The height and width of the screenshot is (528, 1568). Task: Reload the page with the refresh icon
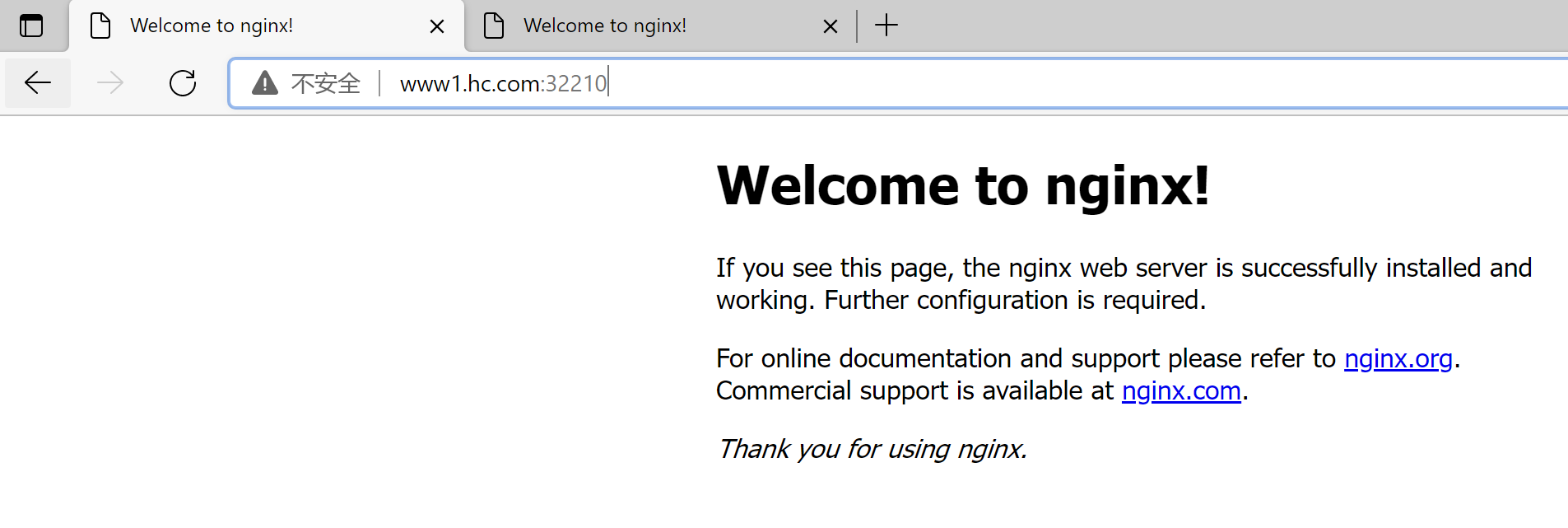[183, 82]
